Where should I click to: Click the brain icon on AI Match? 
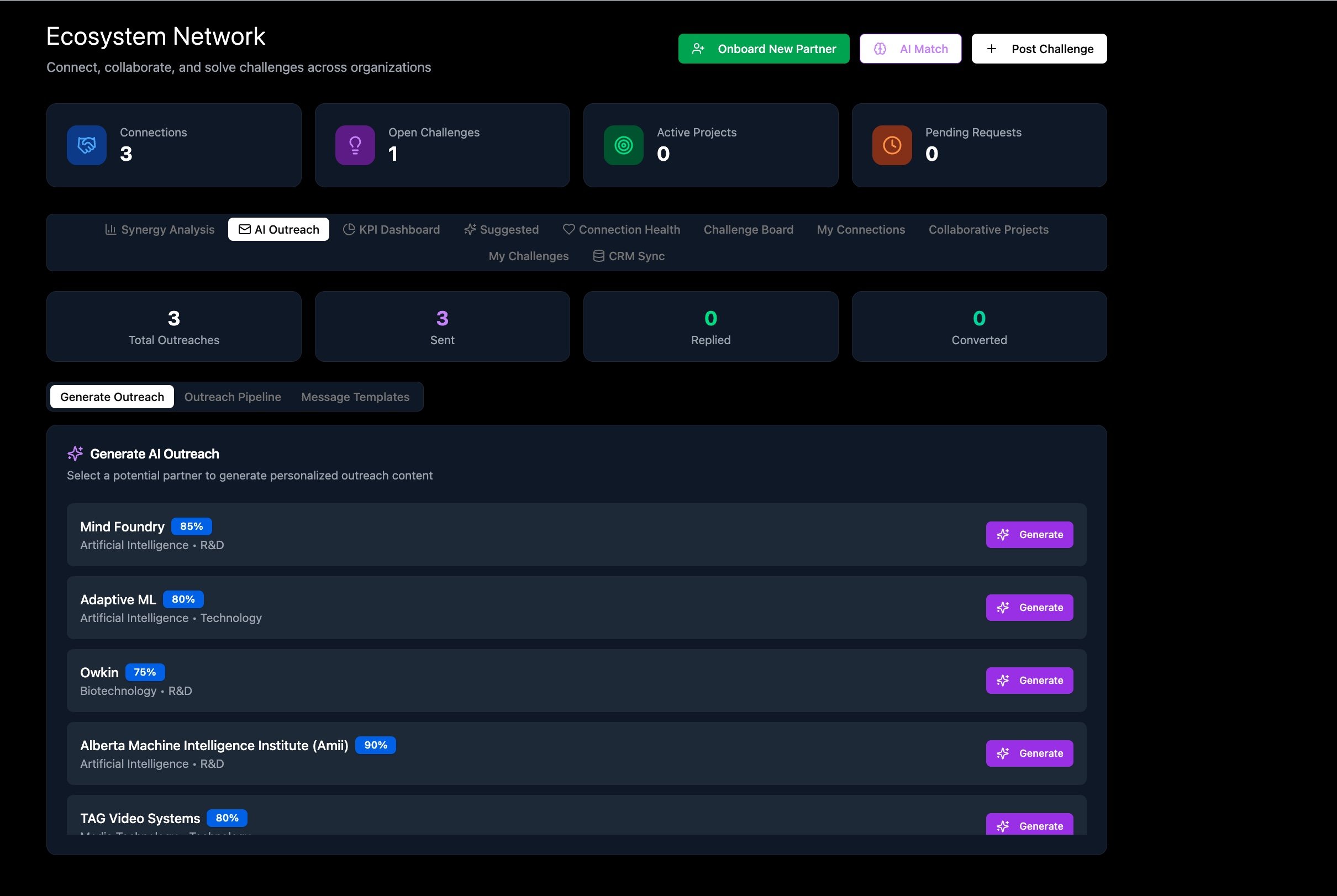click(880, 49)
